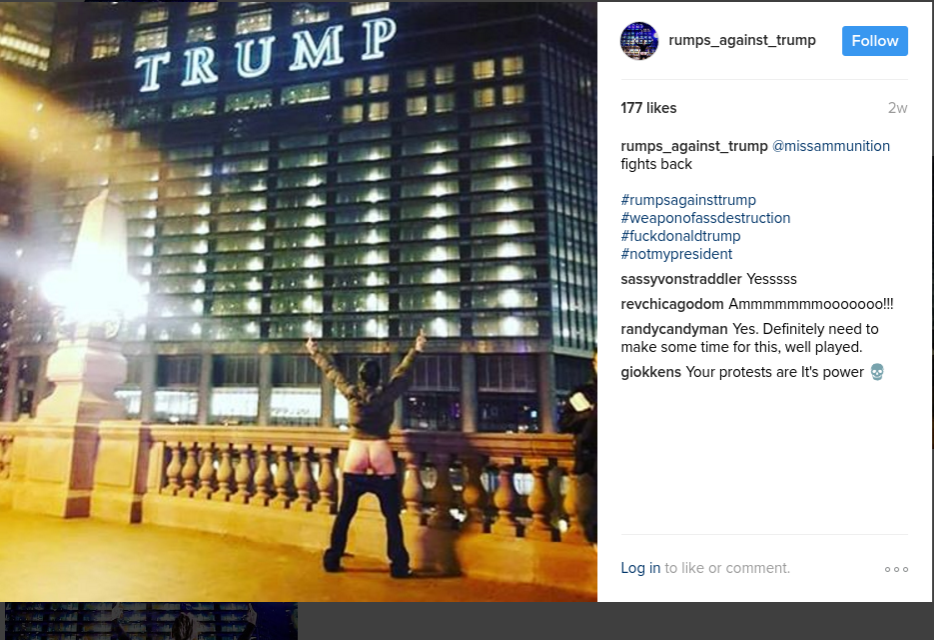Click the Follow button

coord(874,41)
